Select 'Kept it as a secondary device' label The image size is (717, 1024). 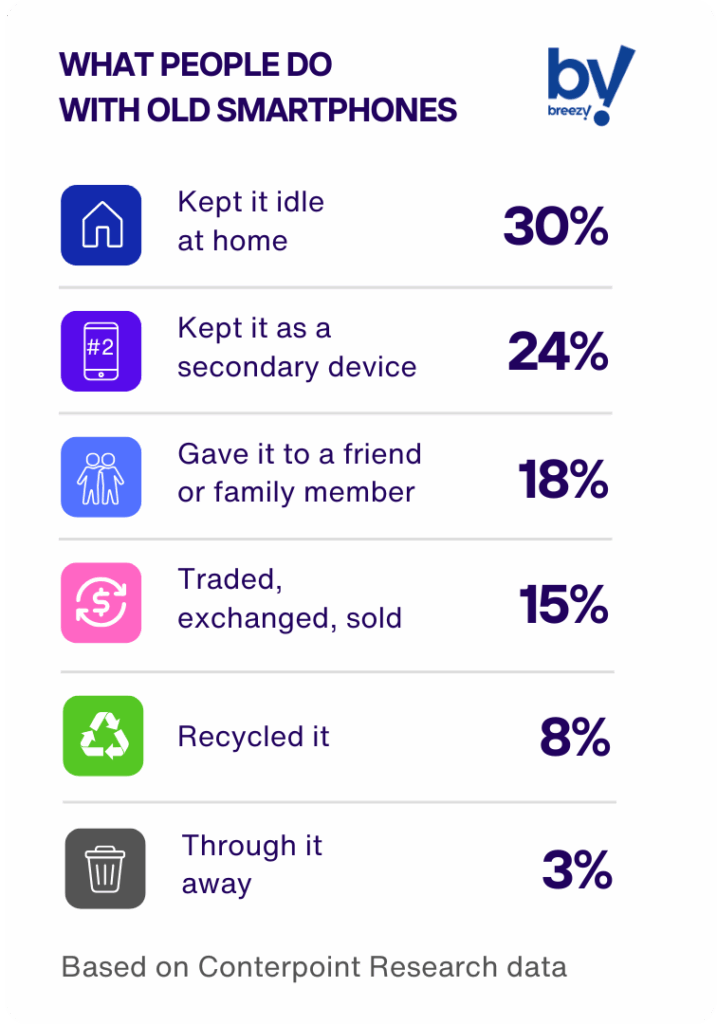[x=297, y=347]
